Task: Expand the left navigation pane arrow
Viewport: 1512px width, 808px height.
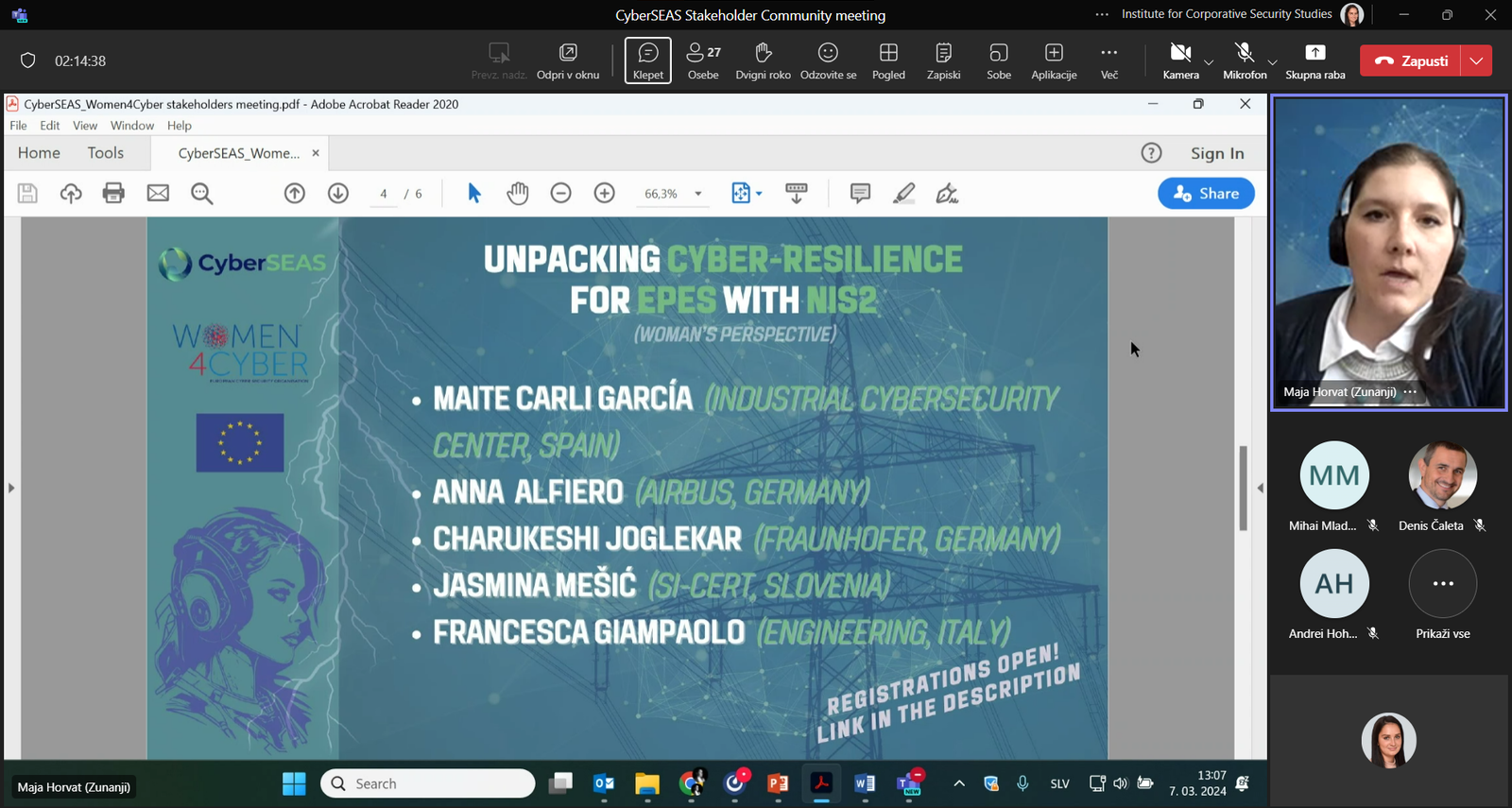Action: (x=11, y=488)
